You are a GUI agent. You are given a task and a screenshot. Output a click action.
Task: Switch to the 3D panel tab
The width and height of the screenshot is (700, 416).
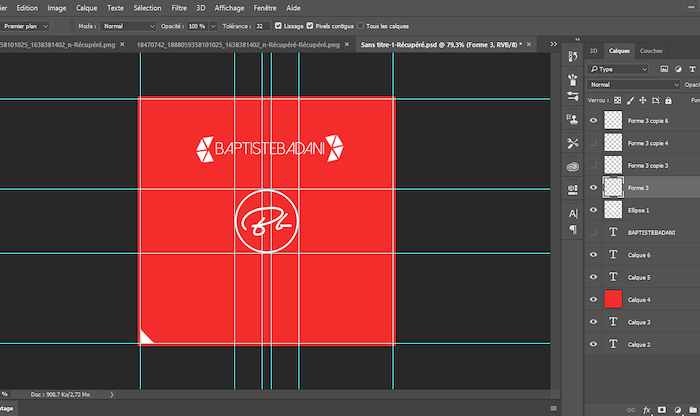(x=593, y=51)
